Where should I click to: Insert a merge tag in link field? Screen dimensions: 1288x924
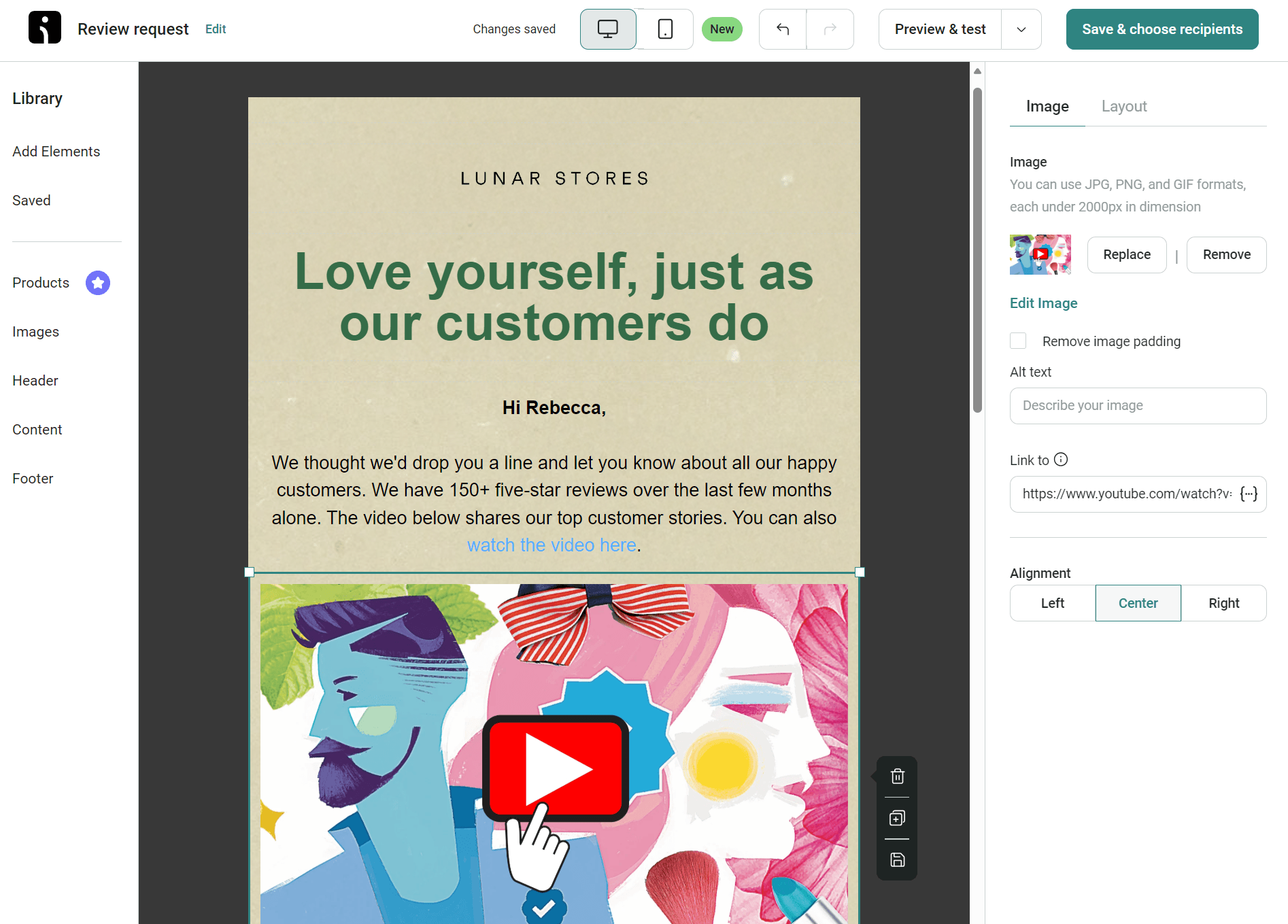[1249, 494]
